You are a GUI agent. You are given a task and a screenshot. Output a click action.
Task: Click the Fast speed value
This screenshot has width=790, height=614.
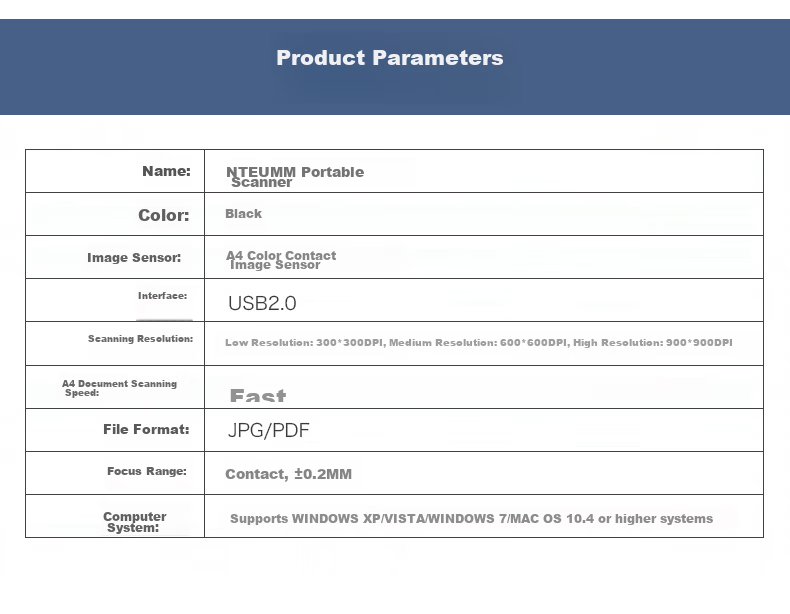(x=258, y=395)
